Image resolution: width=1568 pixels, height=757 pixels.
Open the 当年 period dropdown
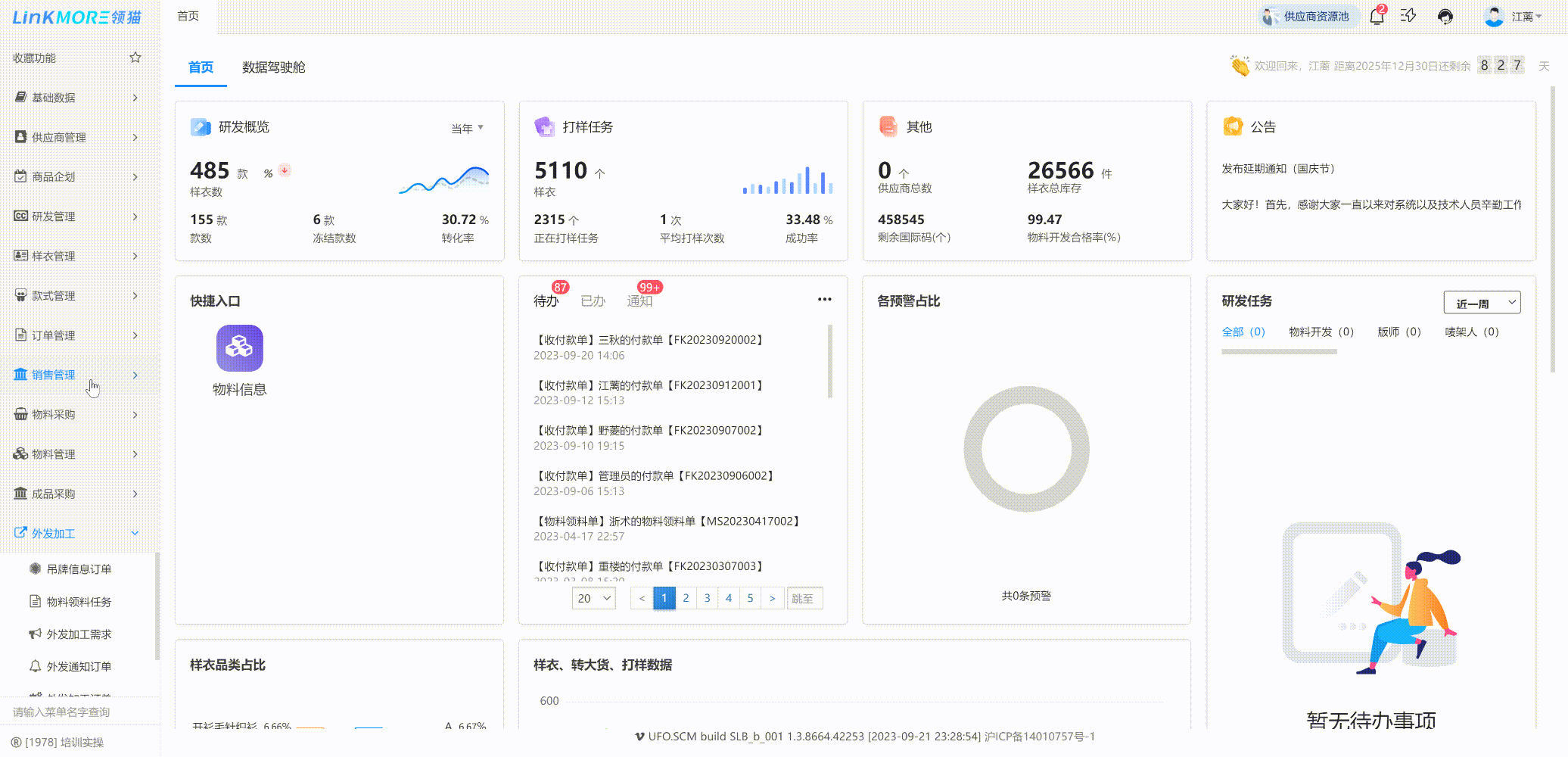[467, 128]
